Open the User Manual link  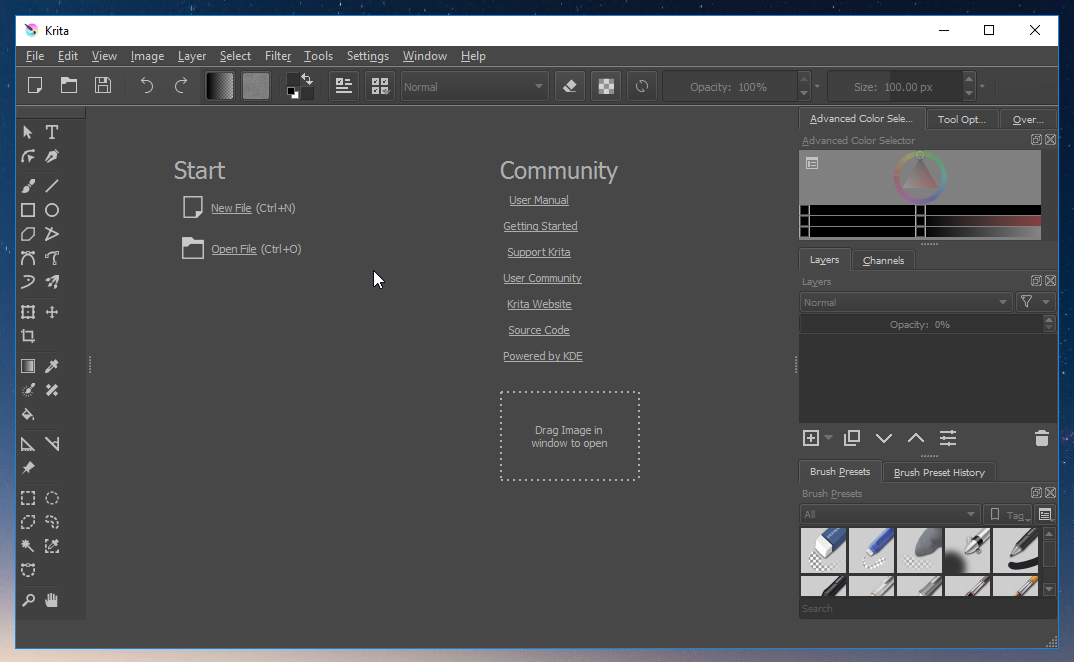538,200
